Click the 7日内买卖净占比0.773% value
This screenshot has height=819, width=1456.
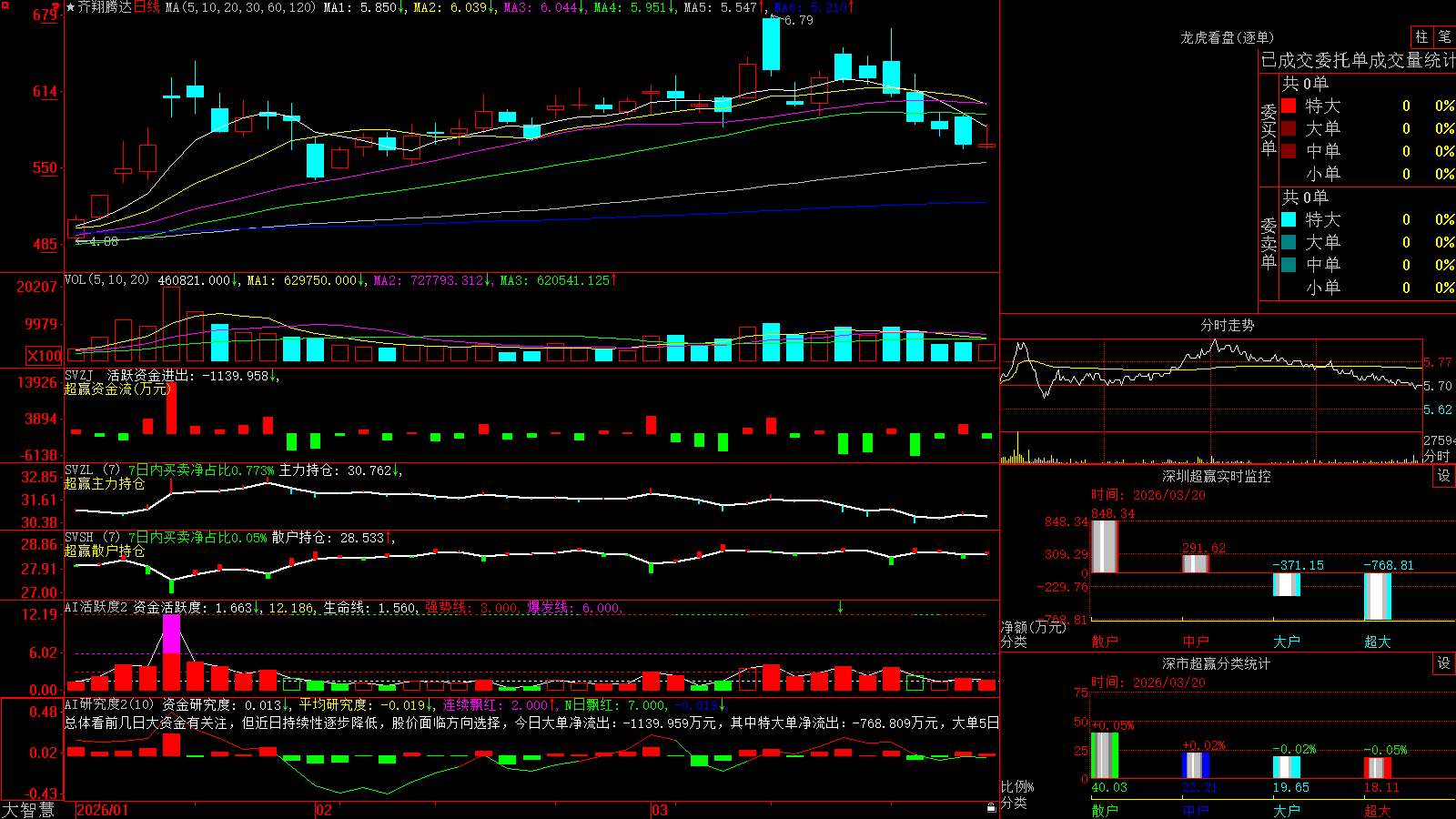tap(201, 470)
